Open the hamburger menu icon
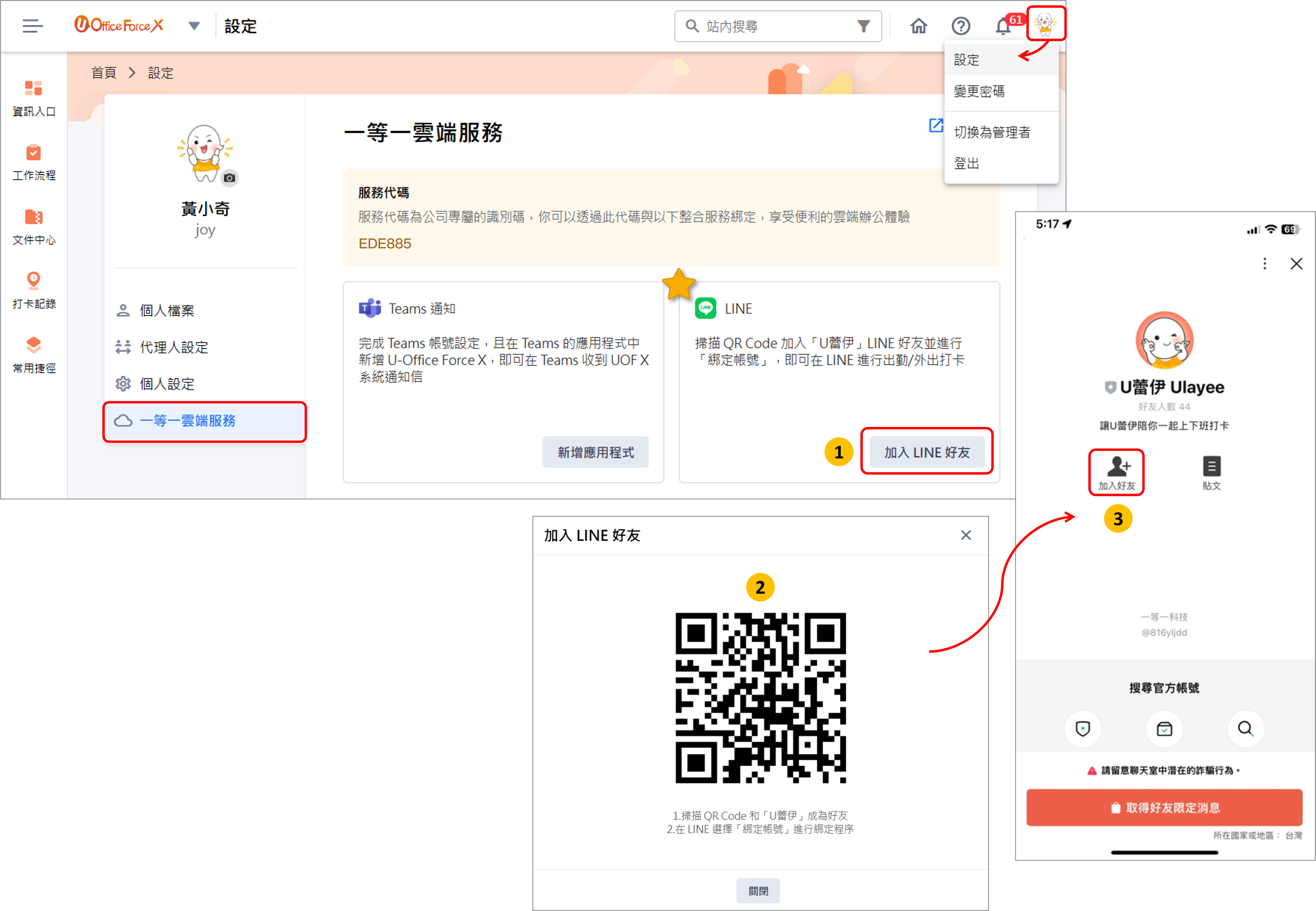The image size is (1316, 911). click(32, 26)
